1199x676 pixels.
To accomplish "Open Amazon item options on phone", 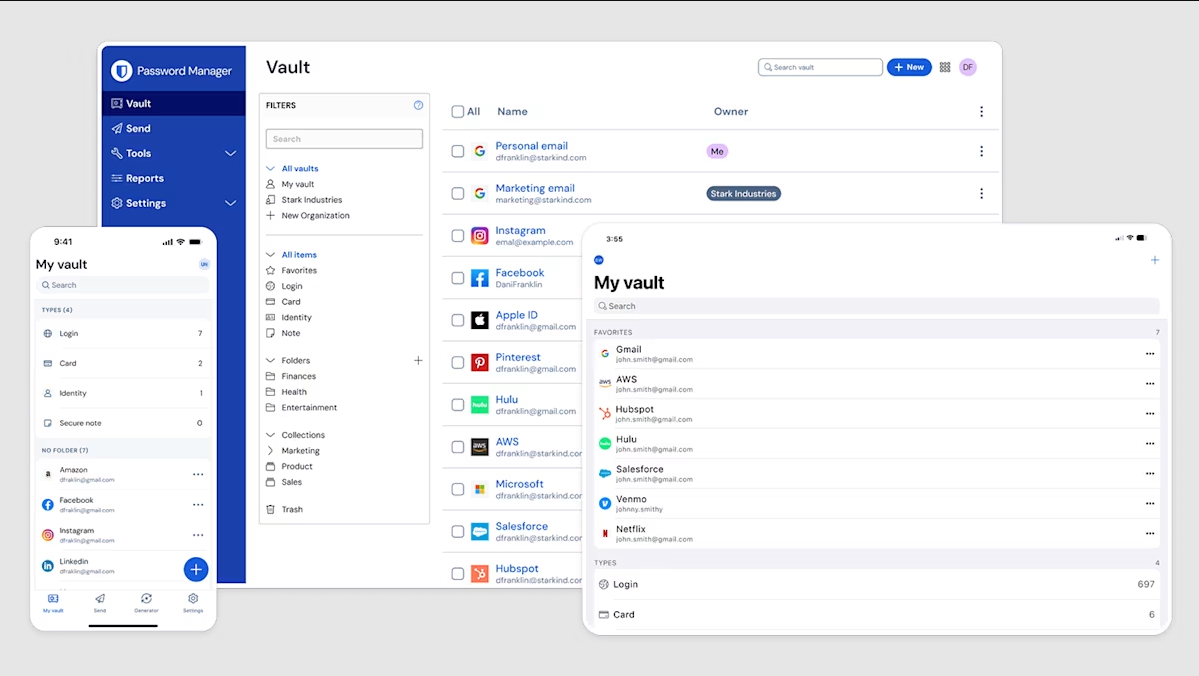I will [x=198, y=475].
